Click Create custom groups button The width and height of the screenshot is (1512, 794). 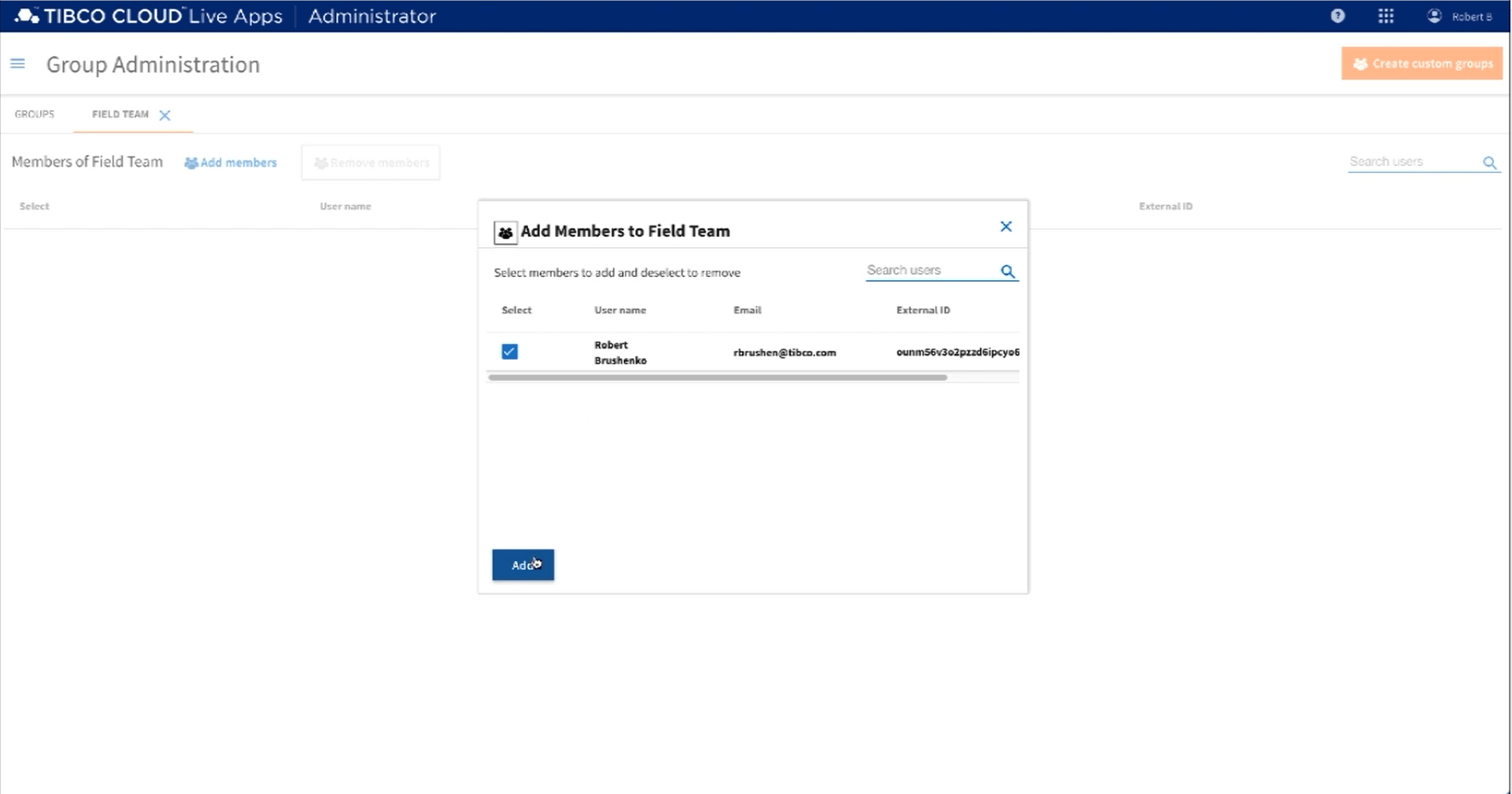tap(1421, 64)
